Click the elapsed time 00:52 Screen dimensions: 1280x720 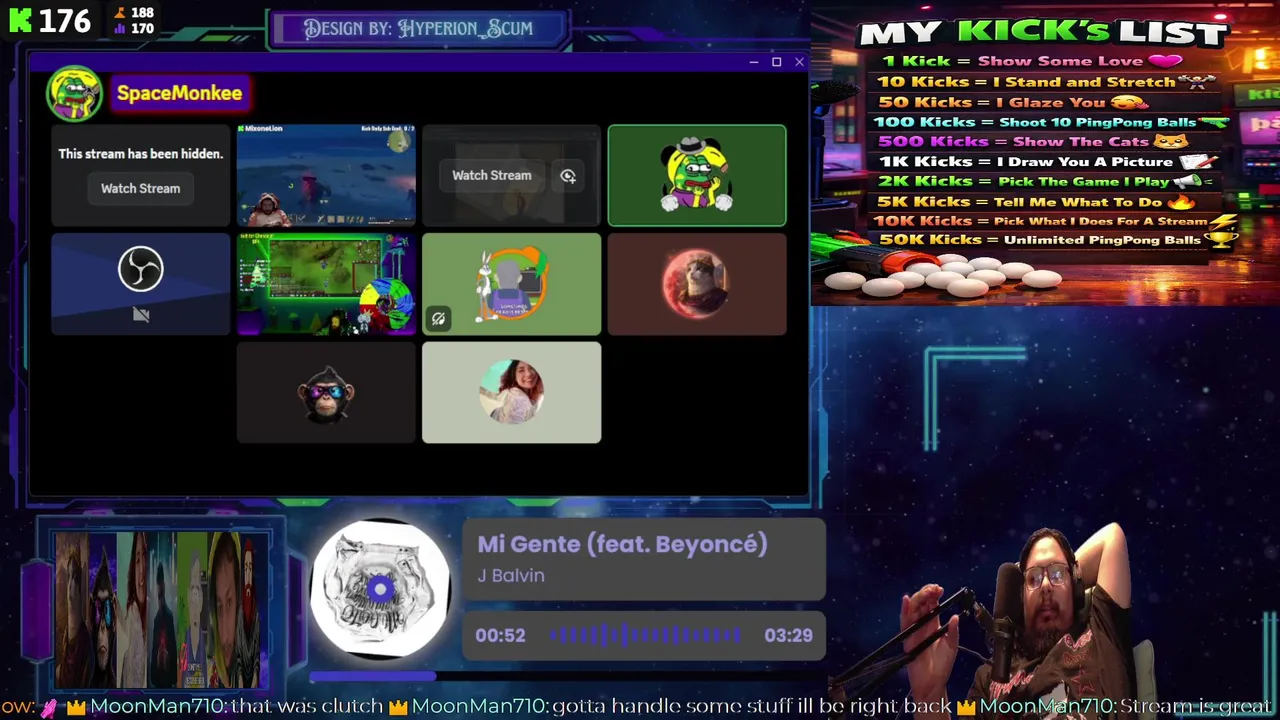500,635
